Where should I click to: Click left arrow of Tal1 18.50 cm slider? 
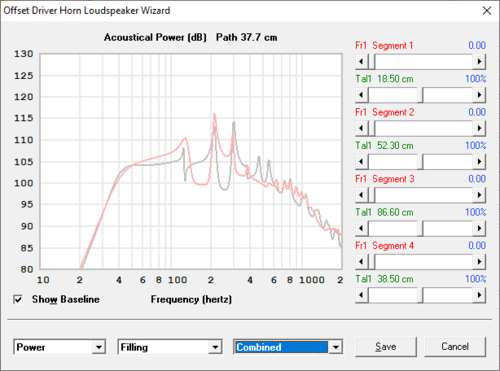362,95
